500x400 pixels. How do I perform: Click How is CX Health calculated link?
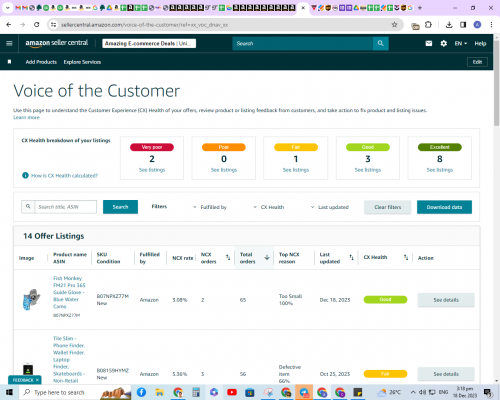click(64, 175)
